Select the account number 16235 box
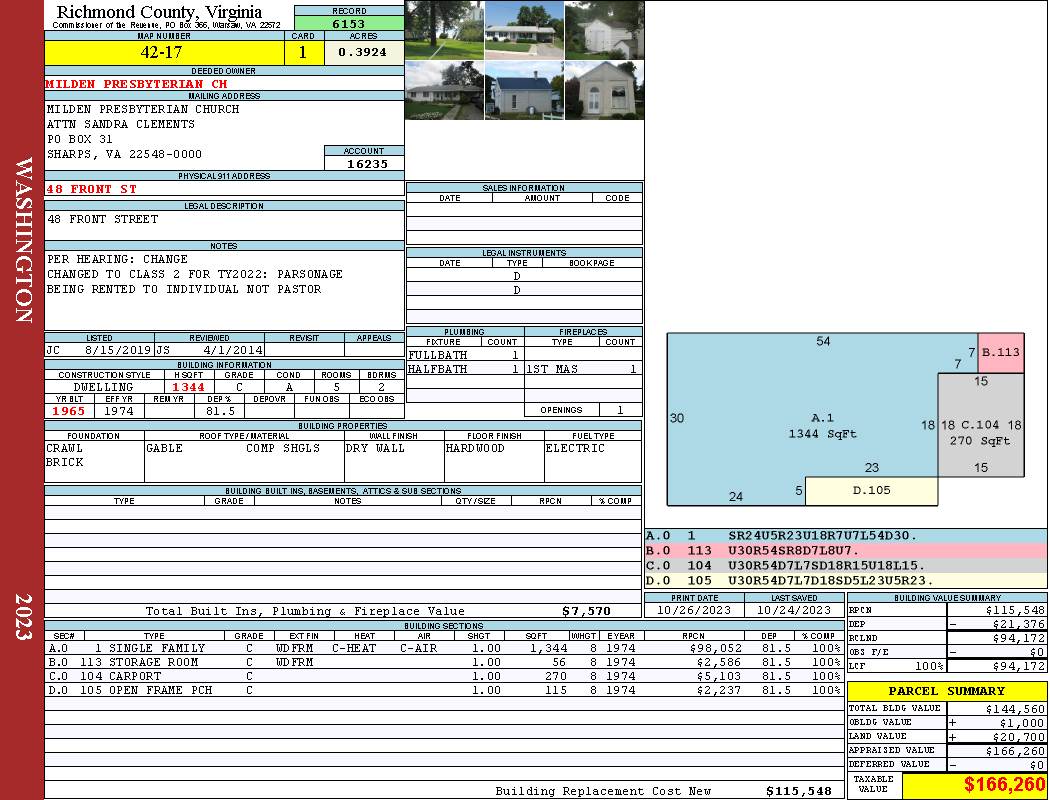 coord(364,163)
